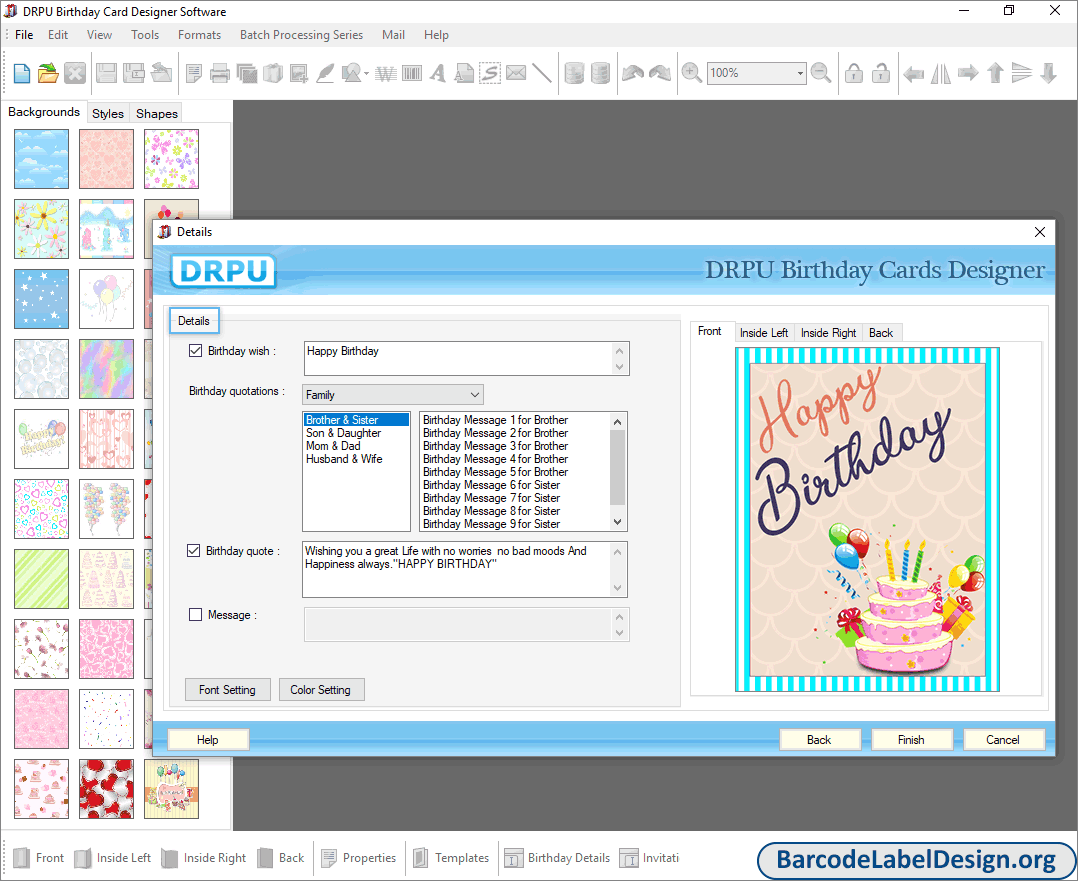Select Birthday Message 3 for Brother
Viewport: 1078px width, 881px height.
[496, 446]
